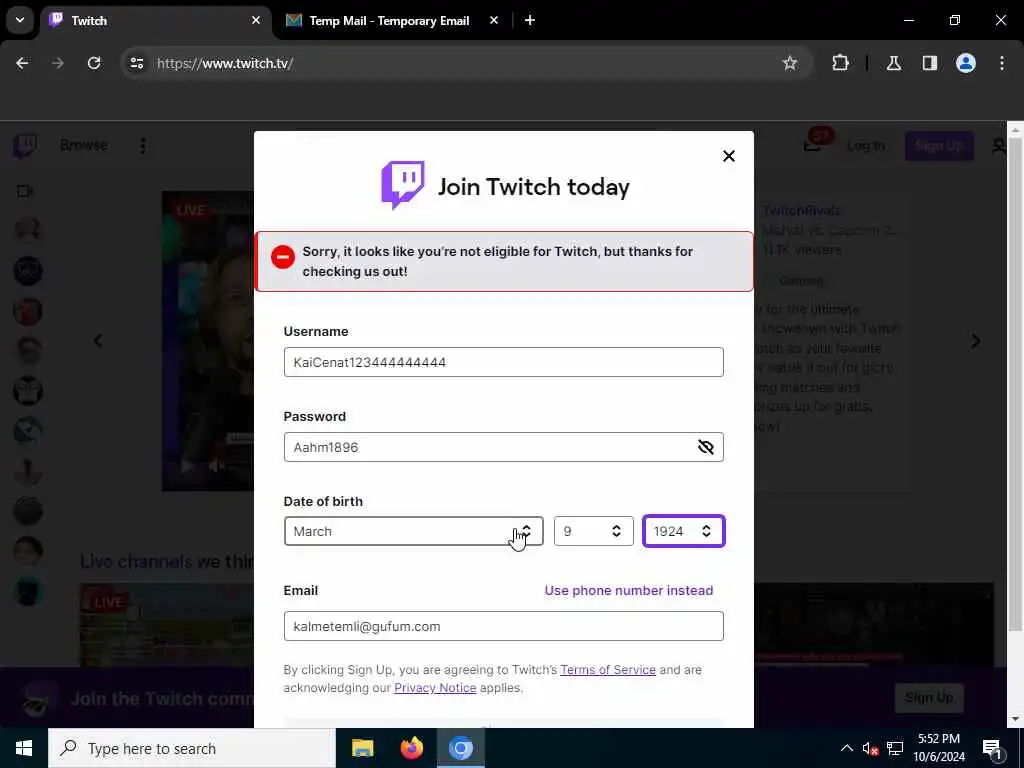Click the Username input field

[504, 362]
